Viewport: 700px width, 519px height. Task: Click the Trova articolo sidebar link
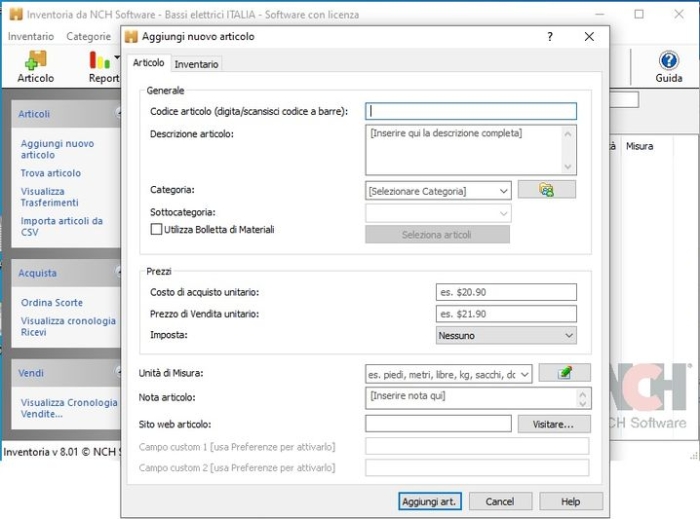tap(51, 173)
